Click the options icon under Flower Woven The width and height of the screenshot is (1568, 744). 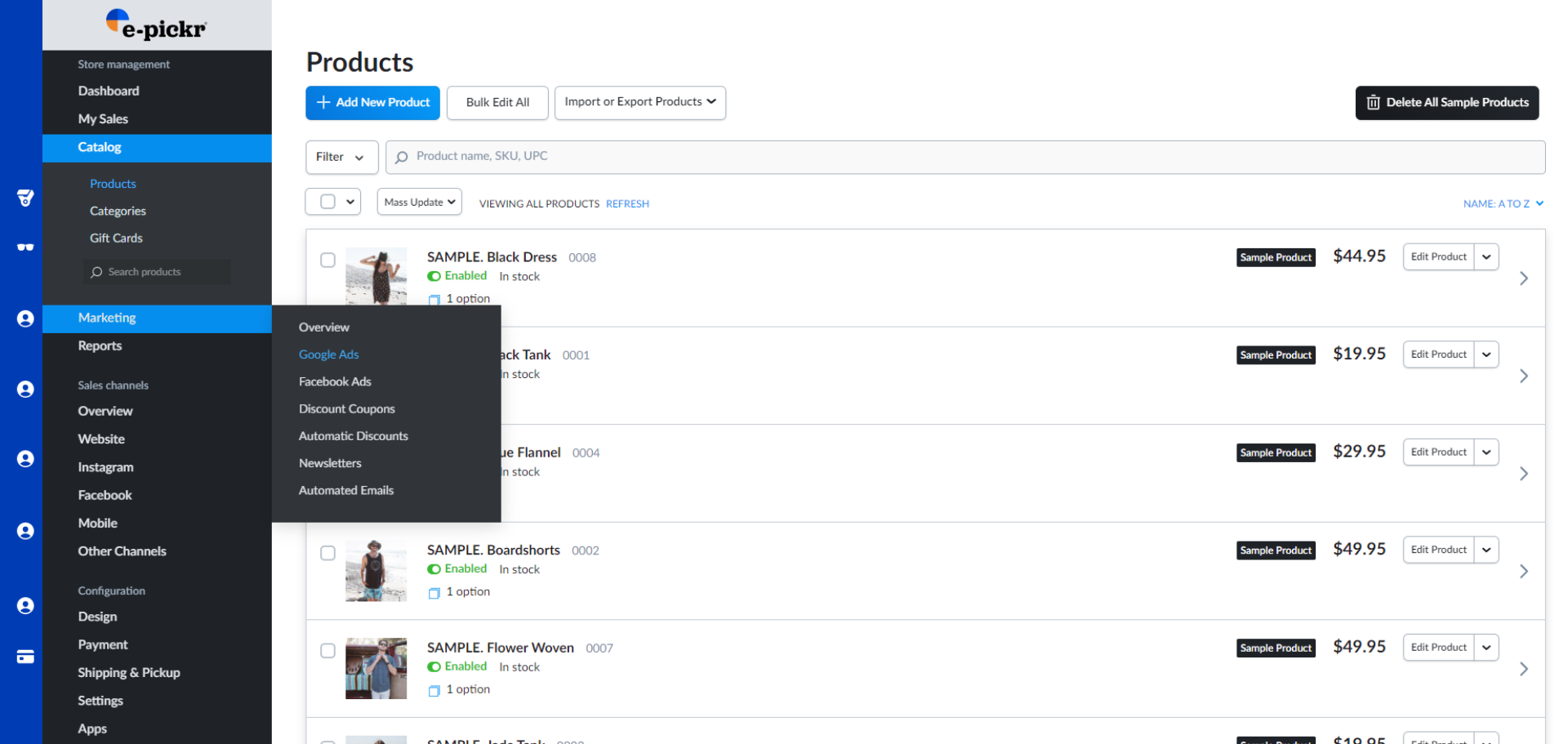434,691
